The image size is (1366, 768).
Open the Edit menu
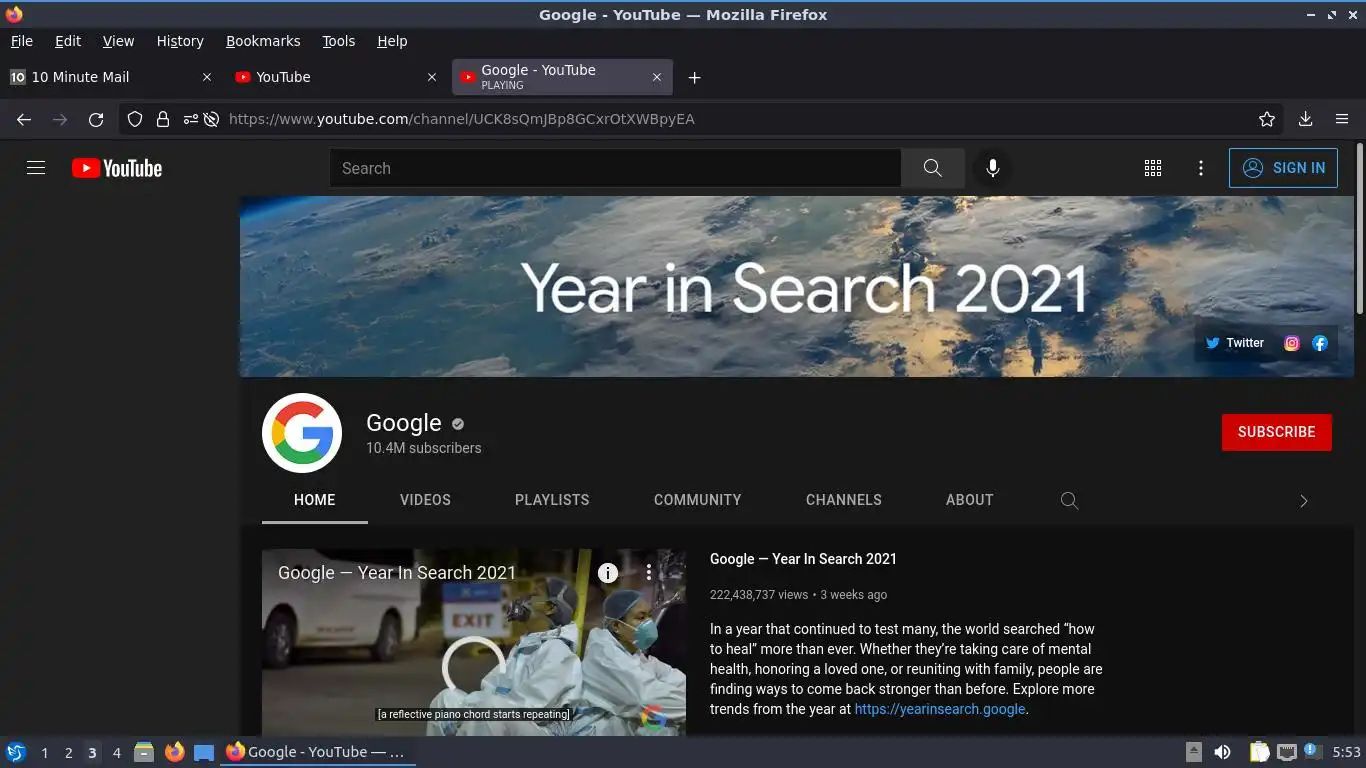point(68,41)
